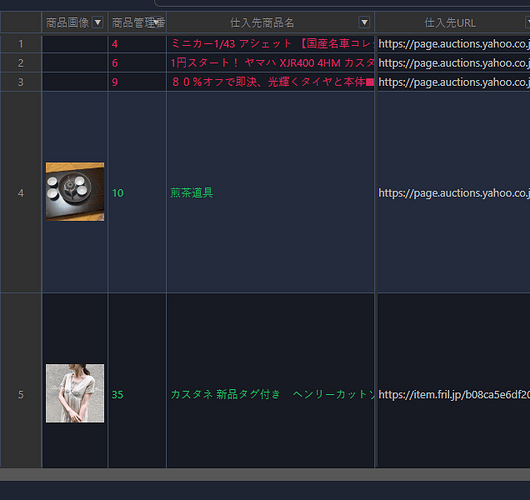Select the tea set product thumbnail
The width and height of the screenshot is (530, 500).
pos(75,192)
